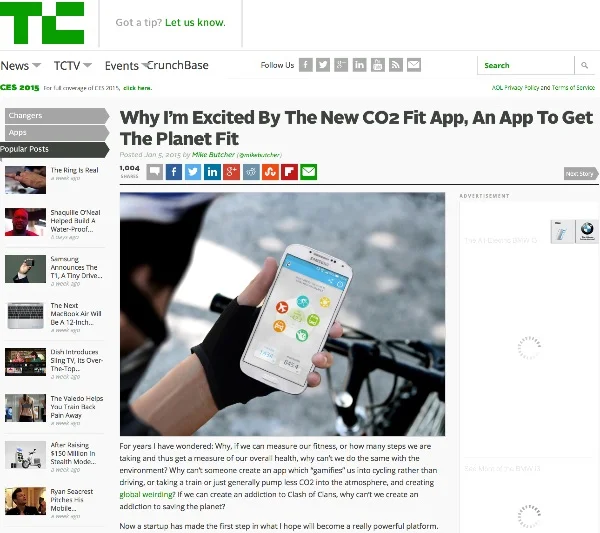Click the search magnifier button
The image size is (600, 533).
[584, 65]
